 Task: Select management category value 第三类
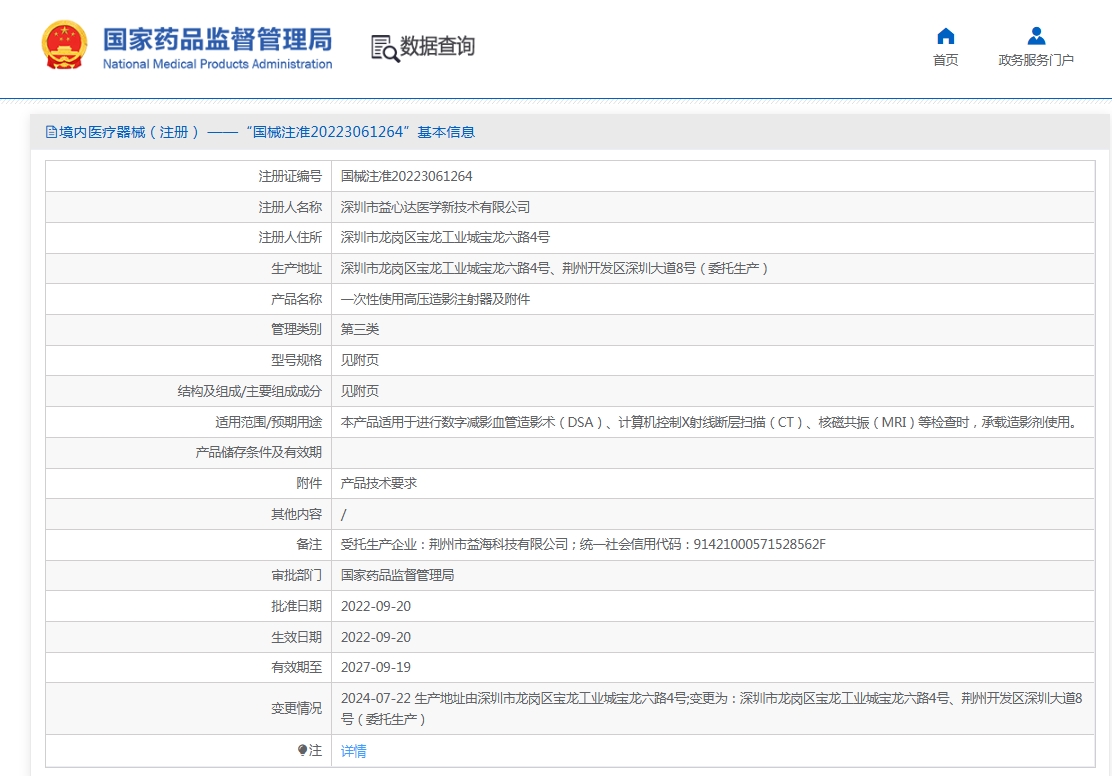(x=360, y=329)
